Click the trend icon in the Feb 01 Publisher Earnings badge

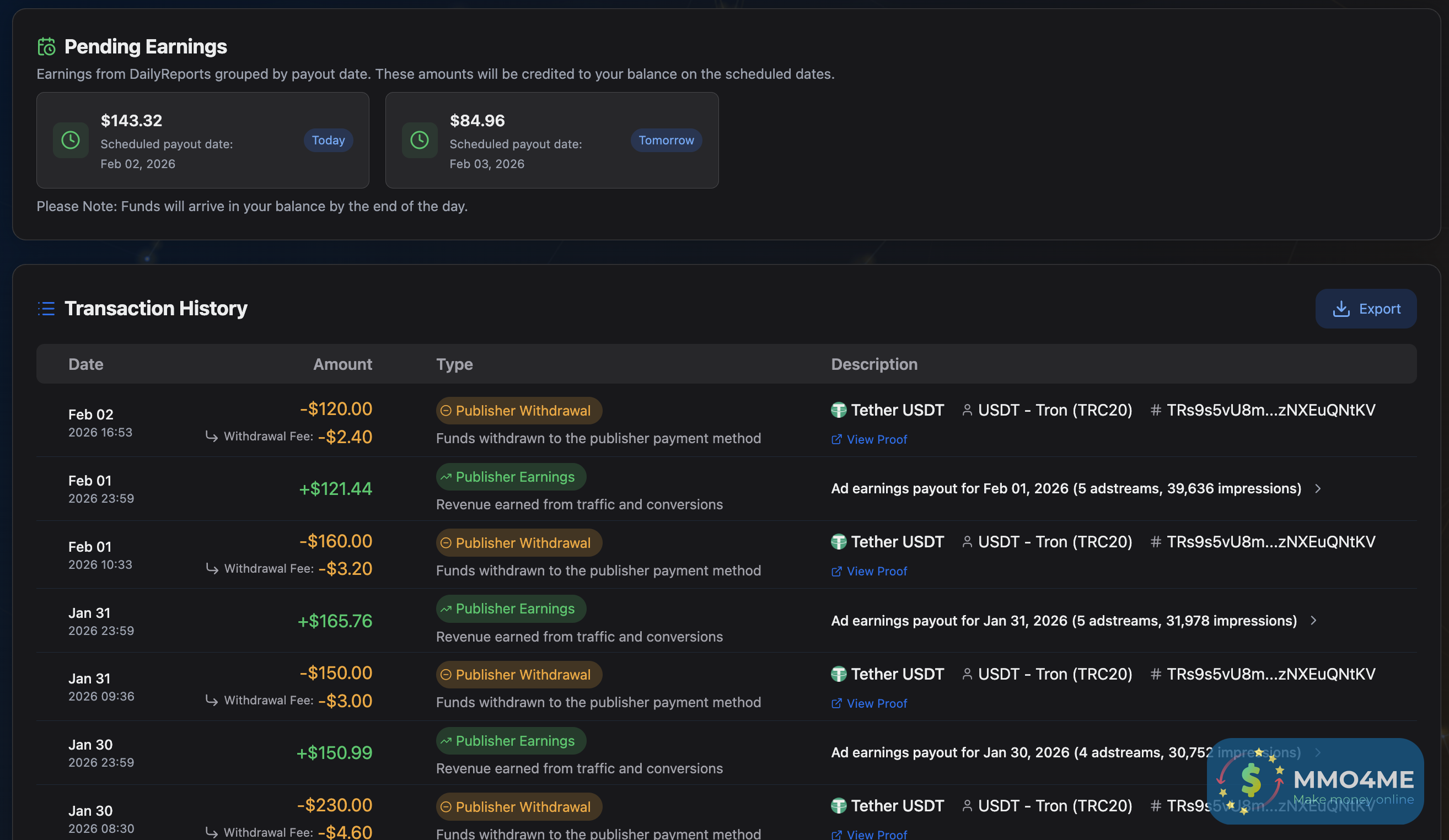coord(446,477)
